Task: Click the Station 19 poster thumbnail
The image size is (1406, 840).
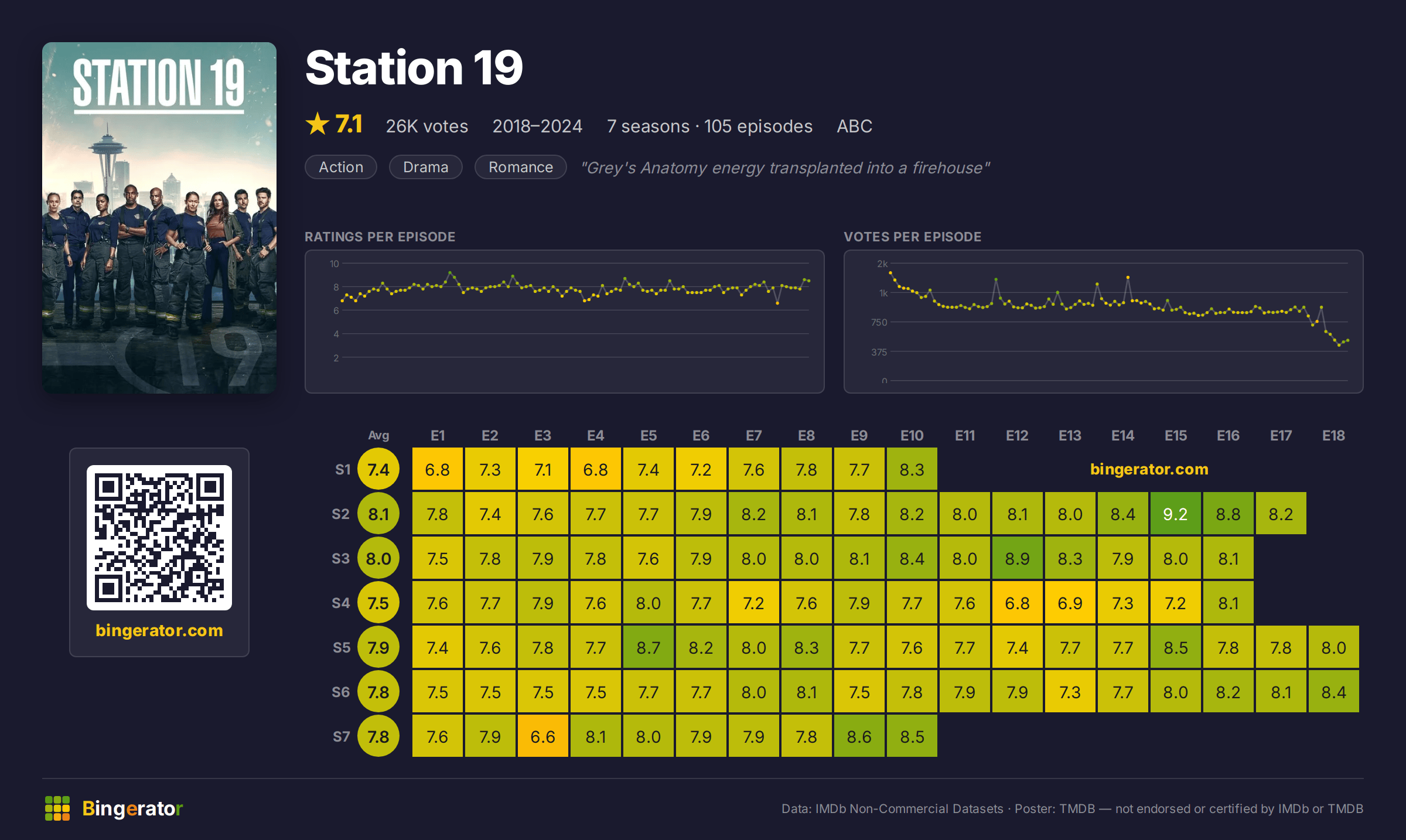Action: (x=159, y=218)
